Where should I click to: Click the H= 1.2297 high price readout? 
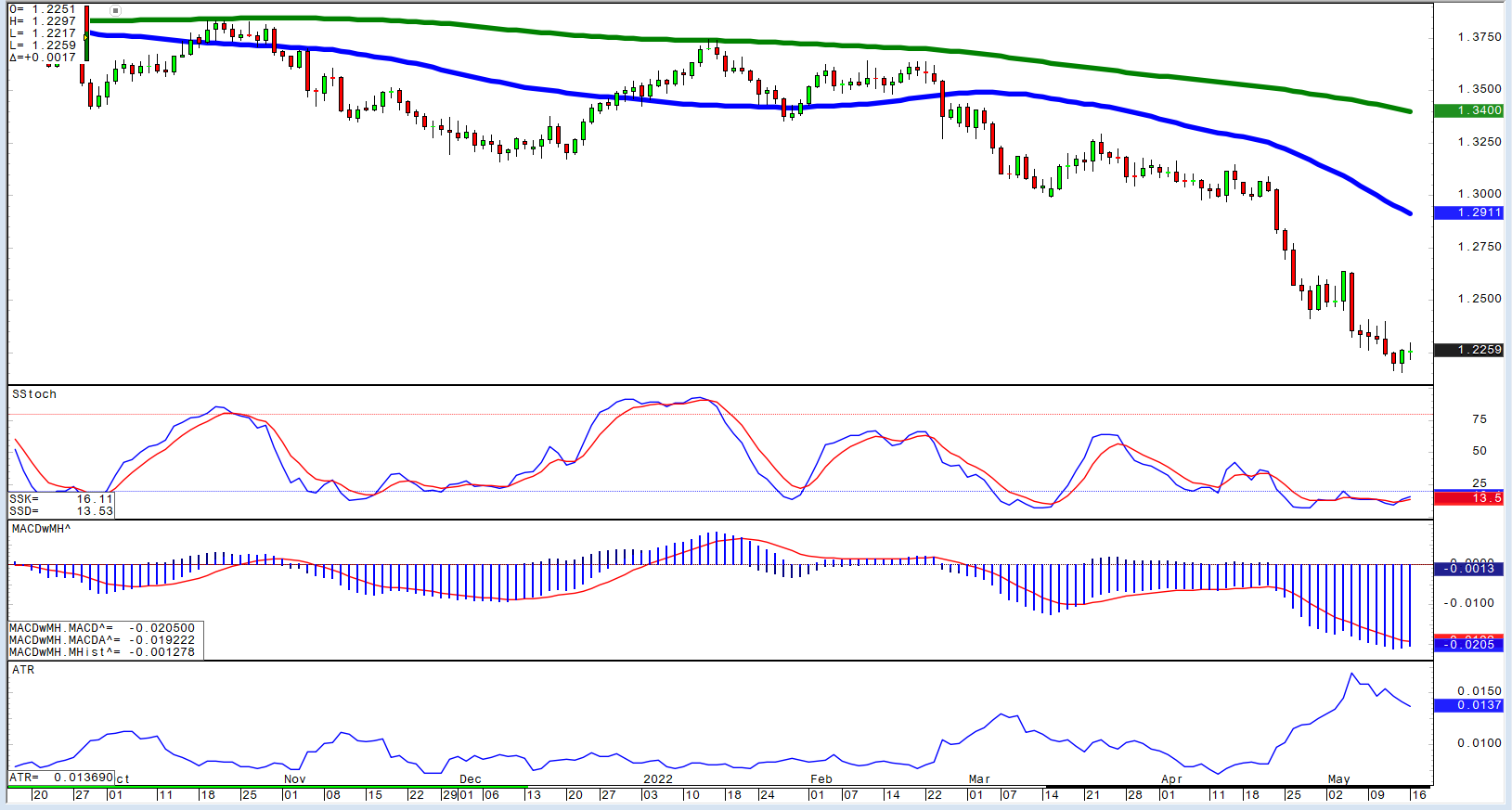pyautogui.click(x=44, y=21)
